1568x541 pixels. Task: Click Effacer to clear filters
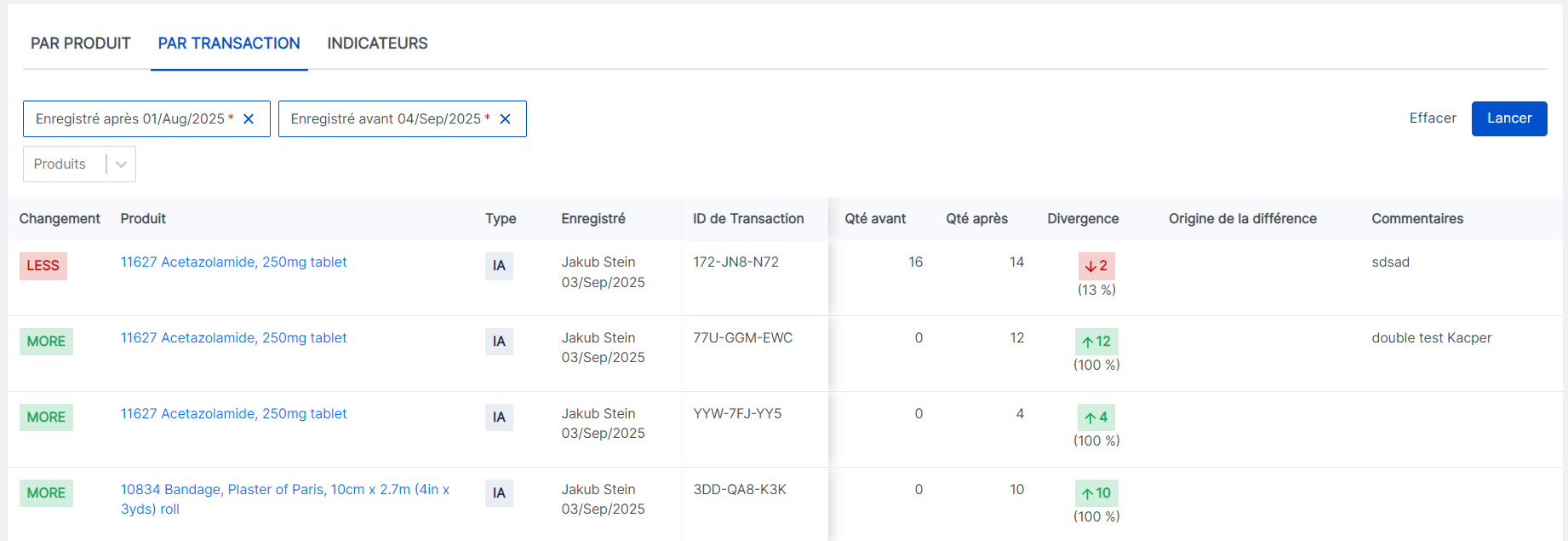click(x=1432, y=118)
